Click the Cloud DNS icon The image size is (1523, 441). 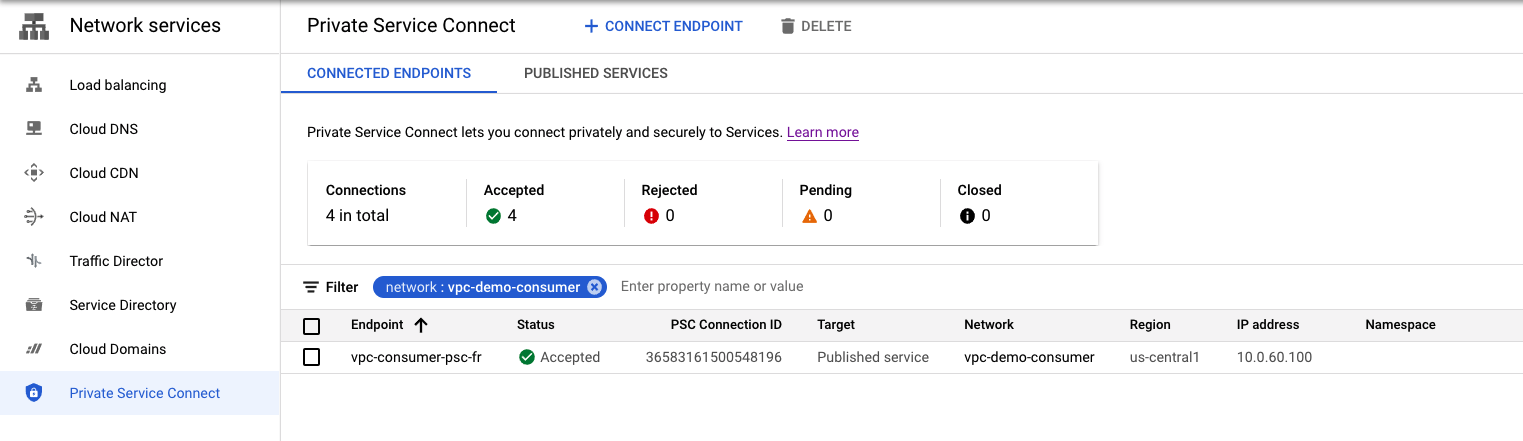click(x=34, y=129)
